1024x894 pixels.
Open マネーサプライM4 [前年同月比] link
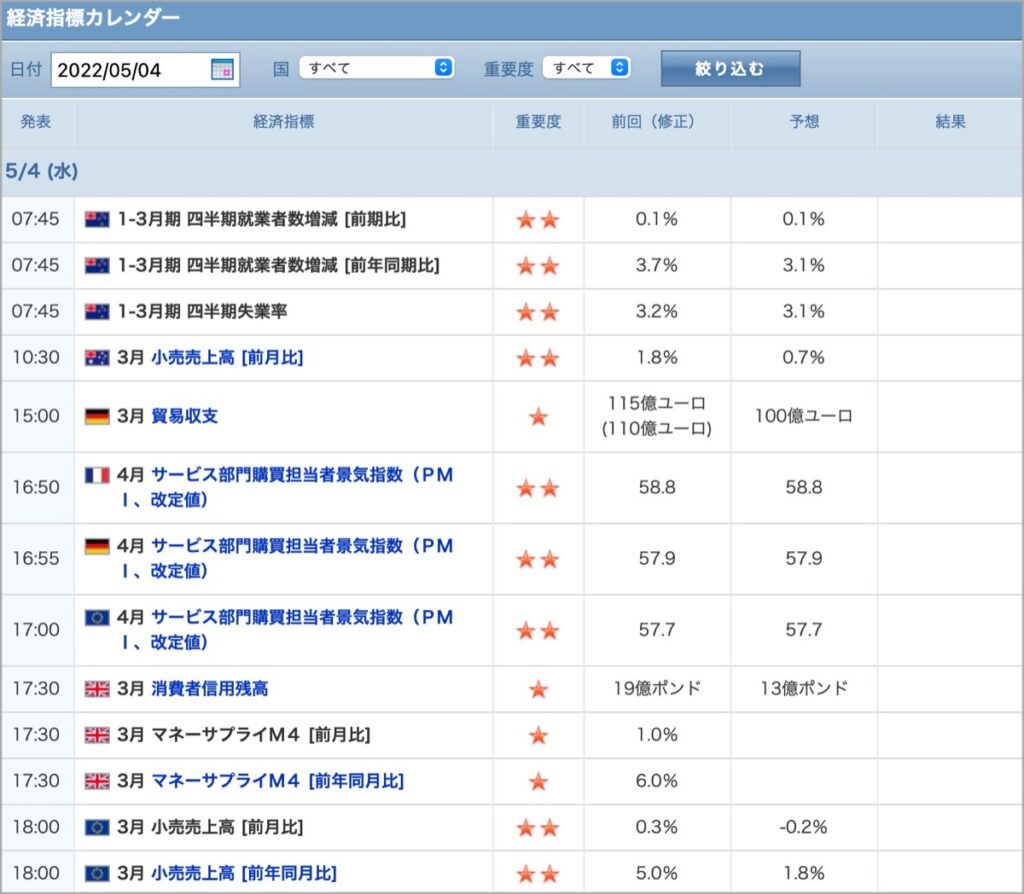pos(278,781)
